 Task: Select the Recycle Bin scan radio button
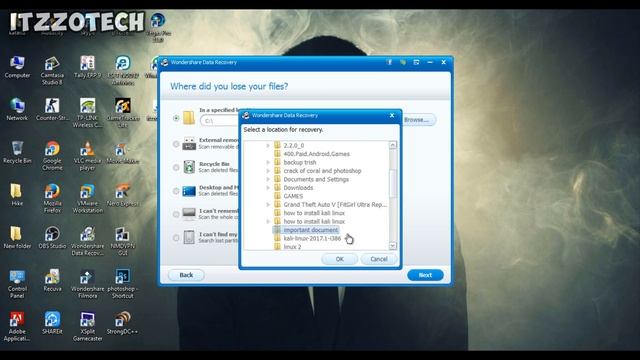pyautogui.click(x=176, y=167)
